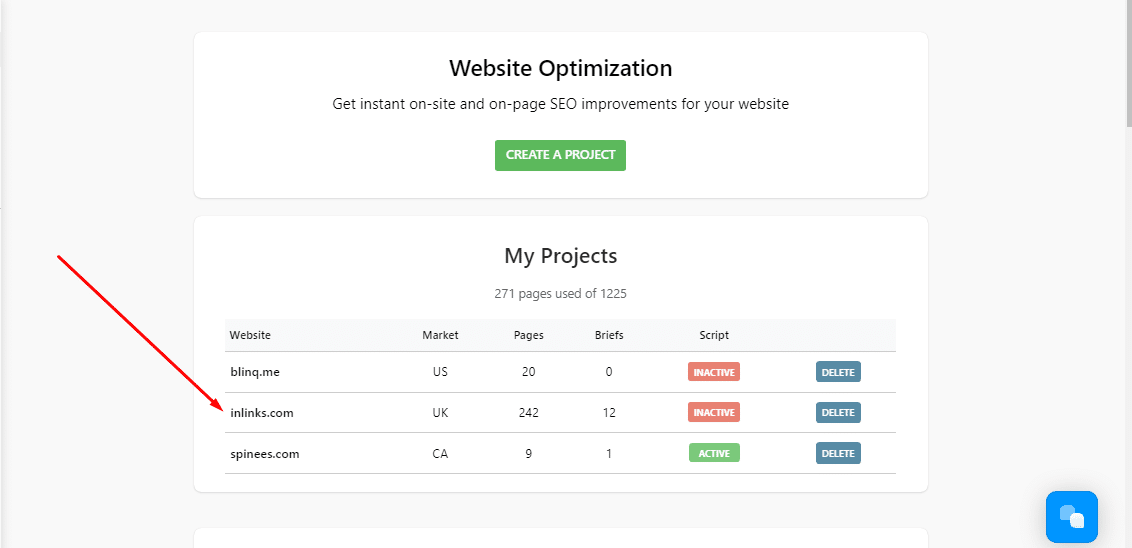Sort table by Pages column header
This screenshot has height=548, width=1132.
coord(528,335)
